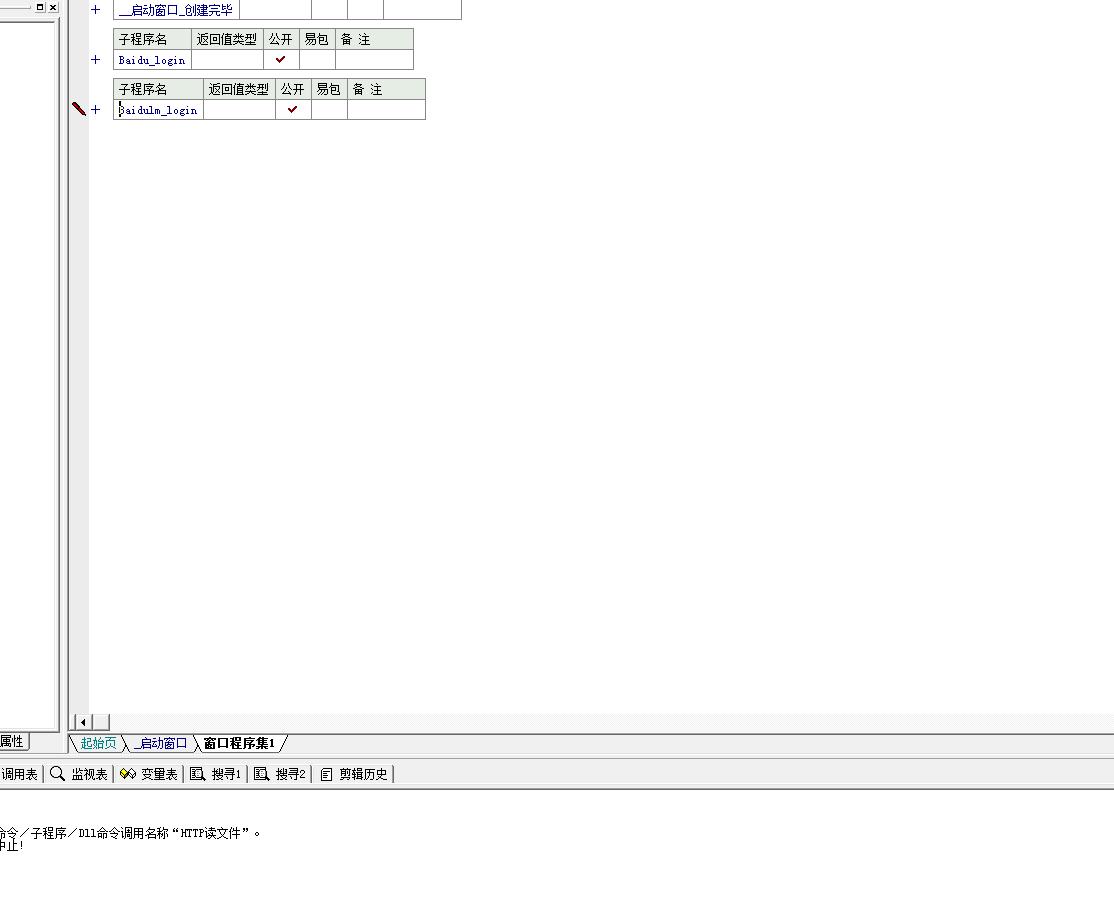The height and width of the screenshot is (914, 1114).
Task: Click the Baidulm_login subroutine name field
Action: pyautogui.click(x=158, y=110)
